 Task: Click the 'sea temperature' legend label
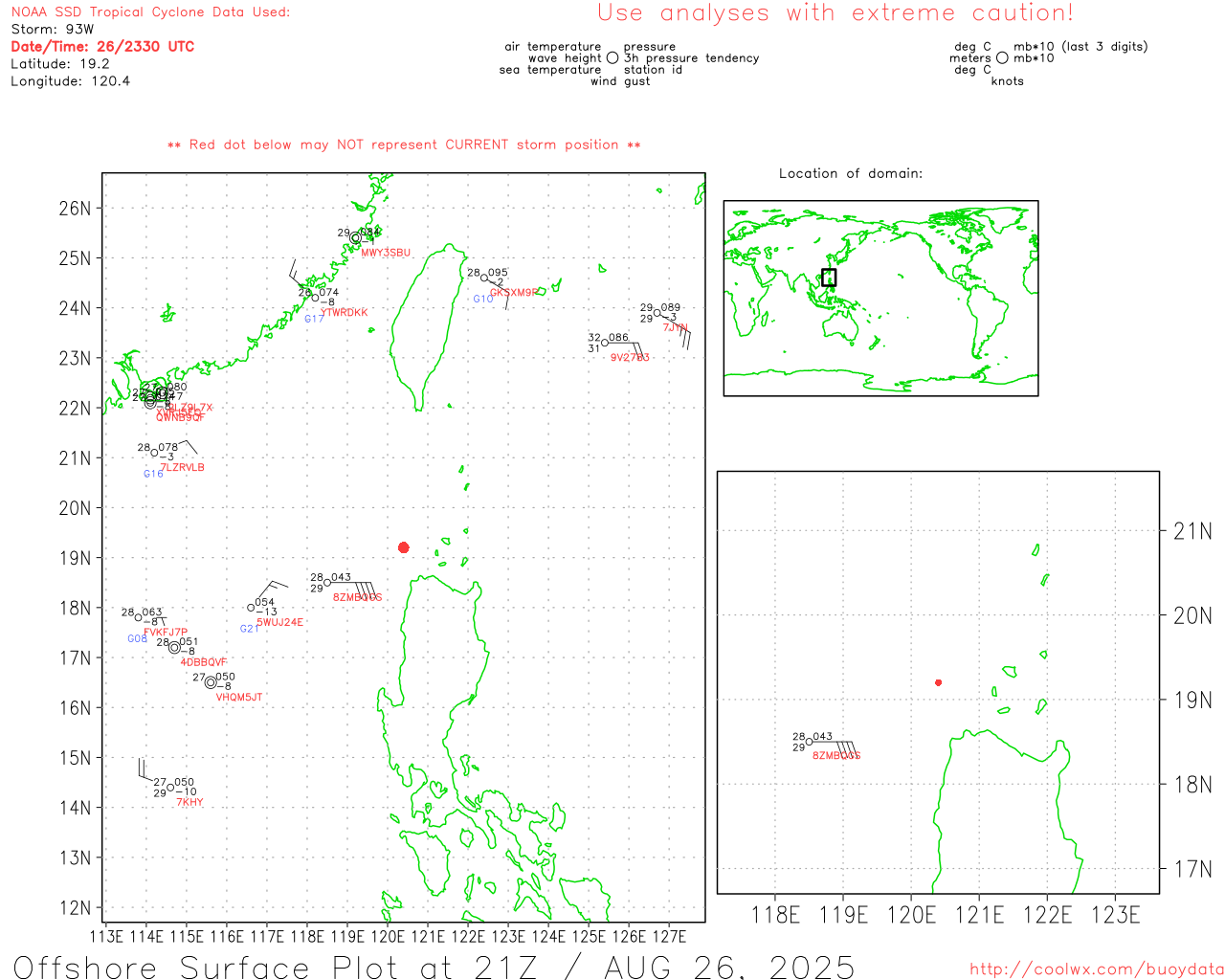(x=550, y=70)
